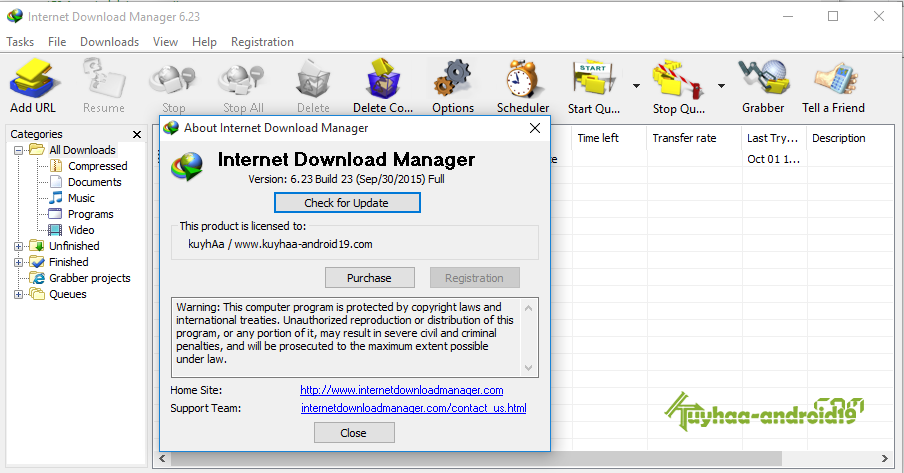Collapse the All Downloads tree node

pyautogui.click(x=18, y=150)
